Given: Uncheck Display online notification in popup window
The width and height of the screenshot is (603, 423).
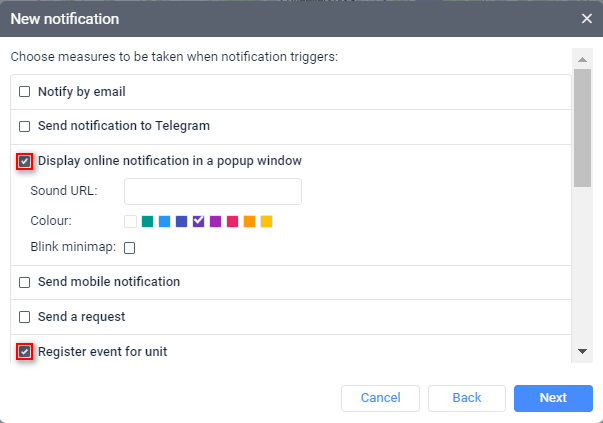Looking at the screenshot, I should click(25, 161).
